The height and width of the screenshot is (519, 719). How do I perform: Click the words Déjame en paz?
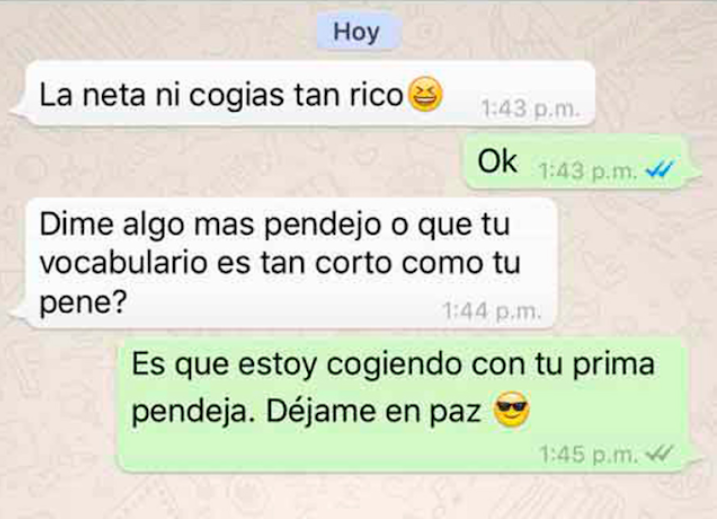pyautogui.click(x=373, y=410)
